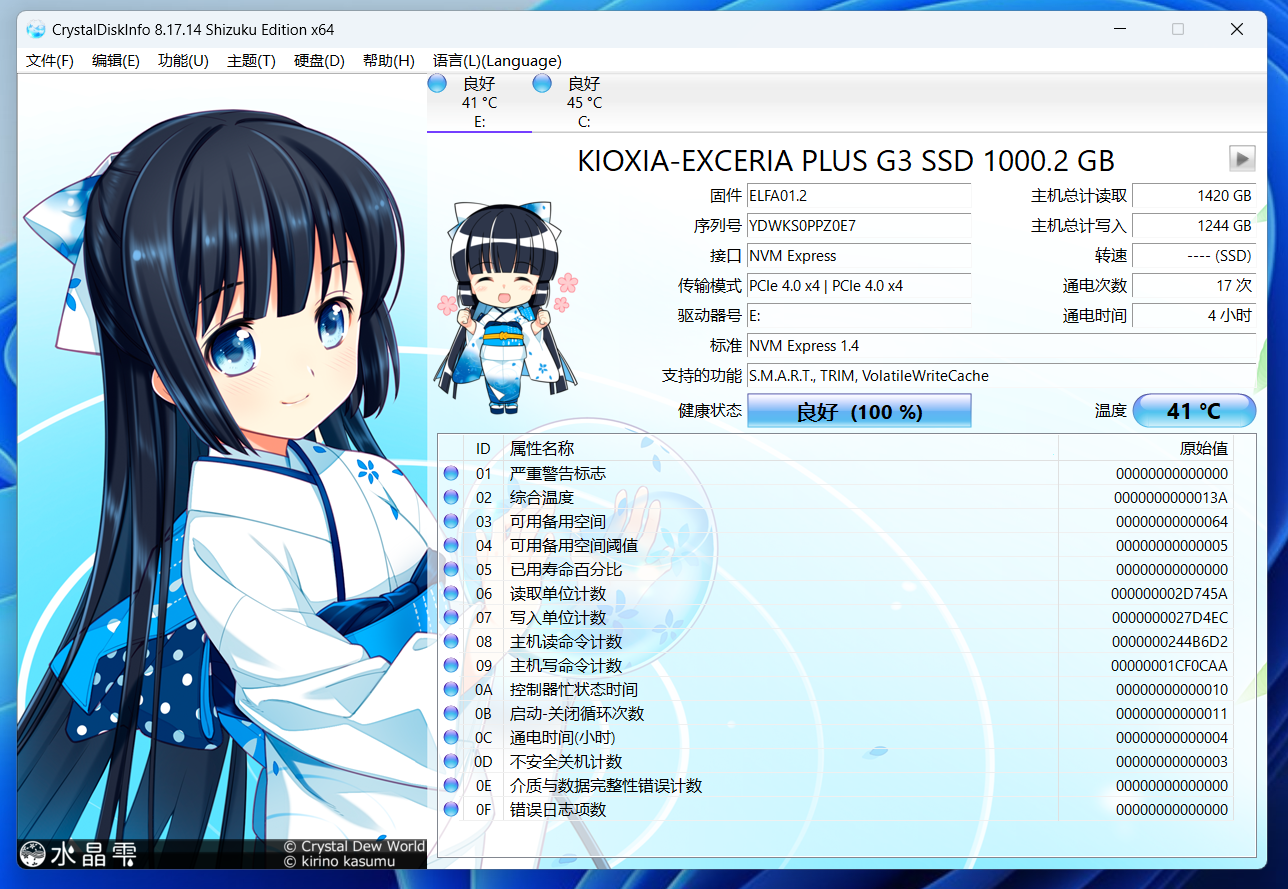This screenshot has width=1288, height=889.
Task: Click the 属性名称 column header
Action: coord(781,449)
